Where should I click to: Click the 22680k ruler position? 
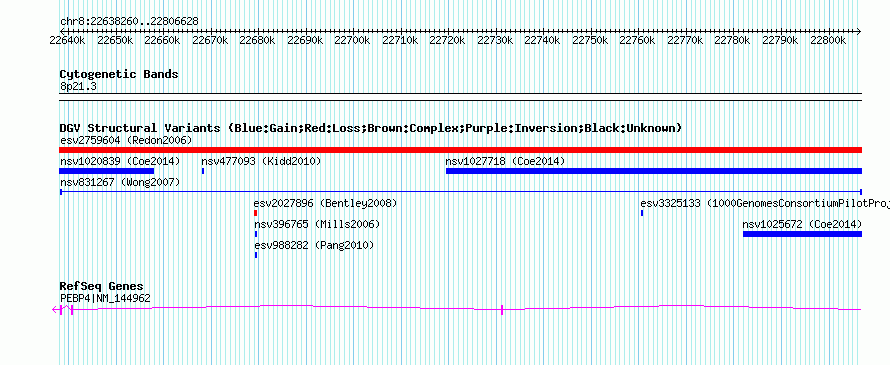[x=258, y=41]
